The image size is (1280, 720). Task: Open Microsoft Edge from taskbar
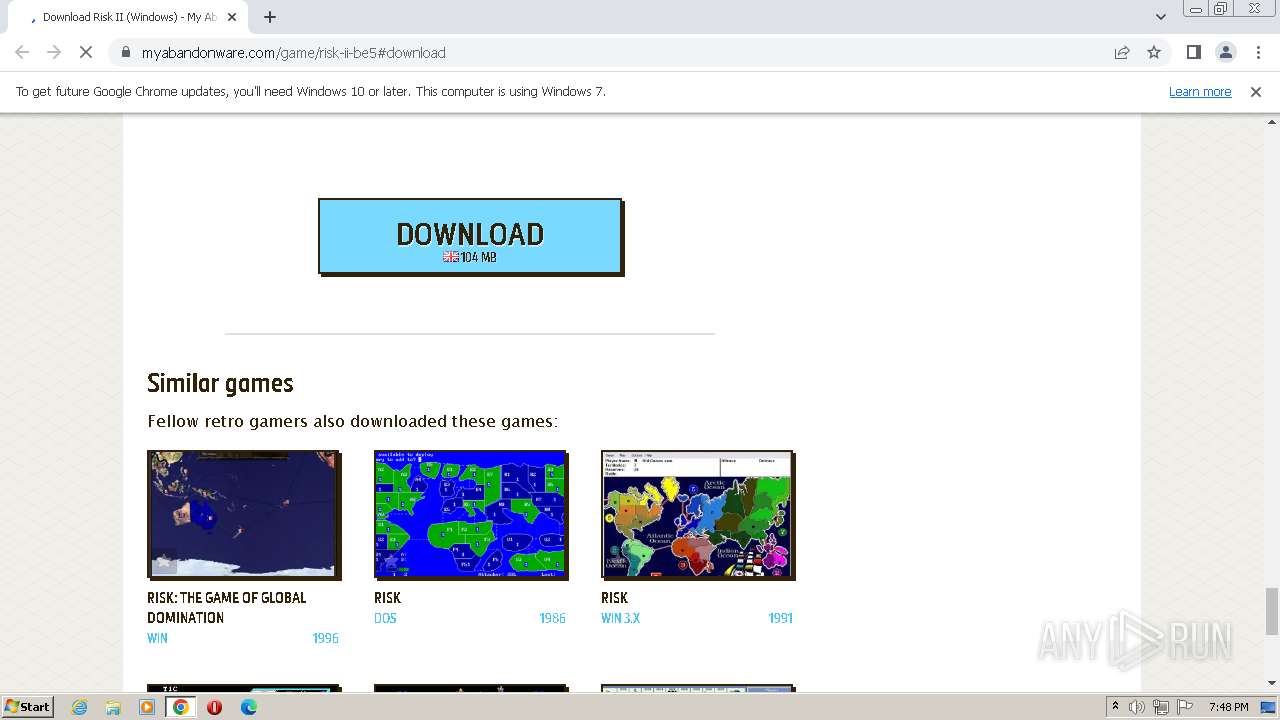tap(248, 707)
